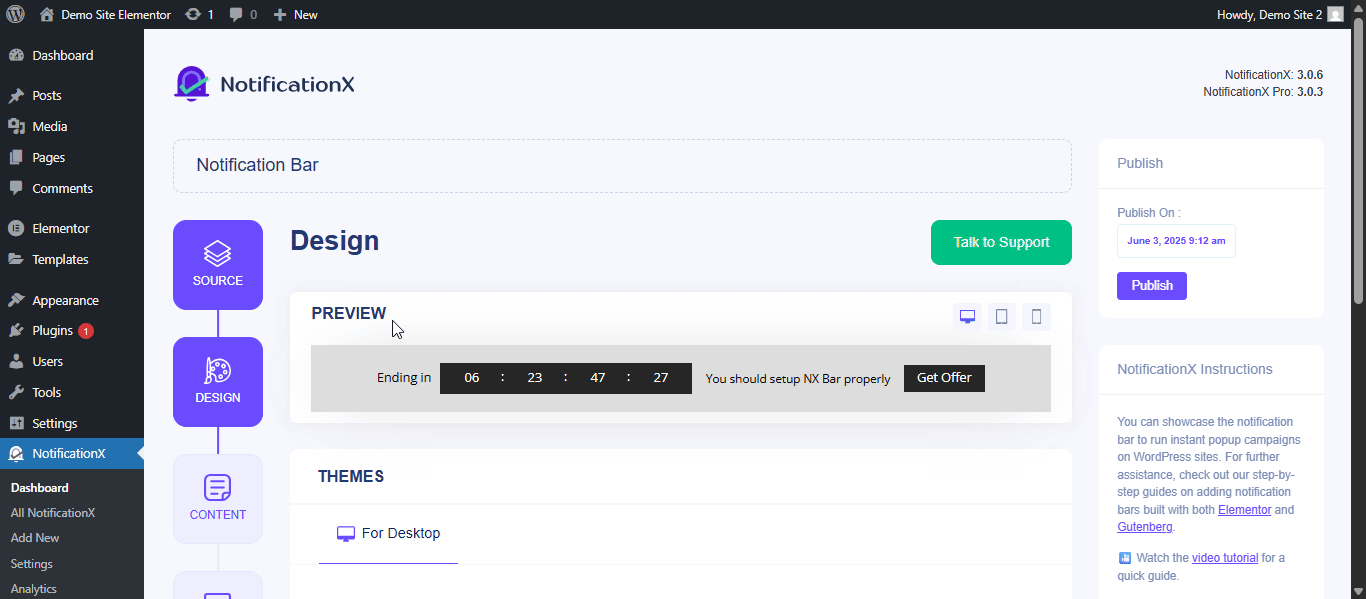Click the Plugins update badge showing 1

coord(86,331)
